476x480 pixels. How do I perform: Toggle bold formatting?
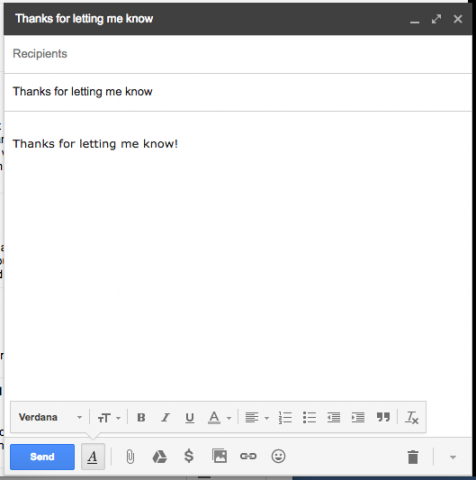coord(141,417)
